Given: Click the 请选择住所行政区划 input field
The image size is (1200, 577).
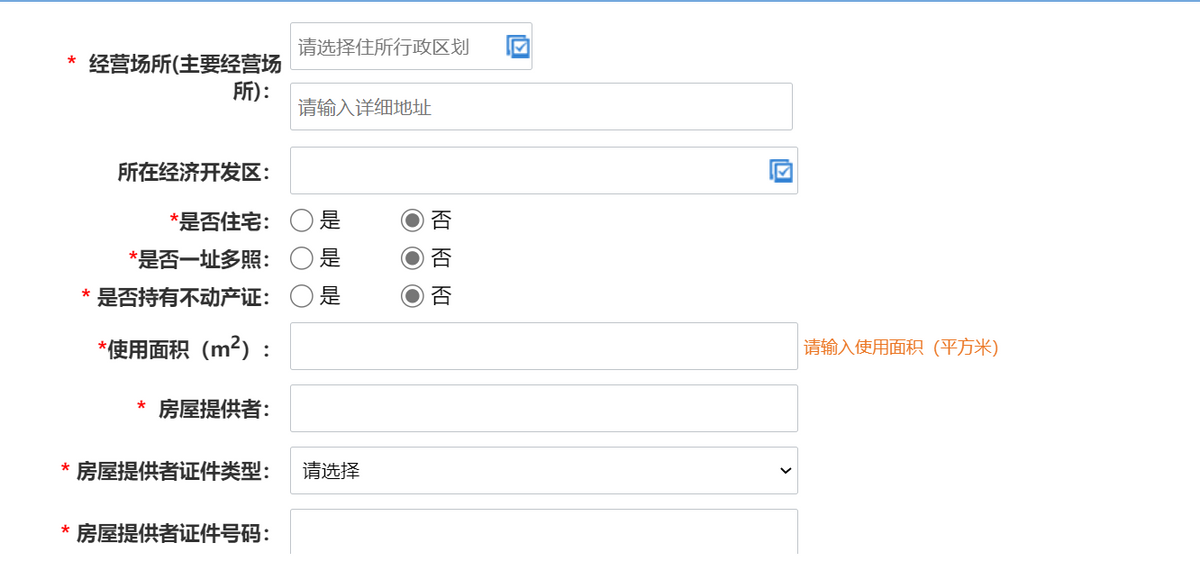Looking at the screenshot, I should point(395,46).
